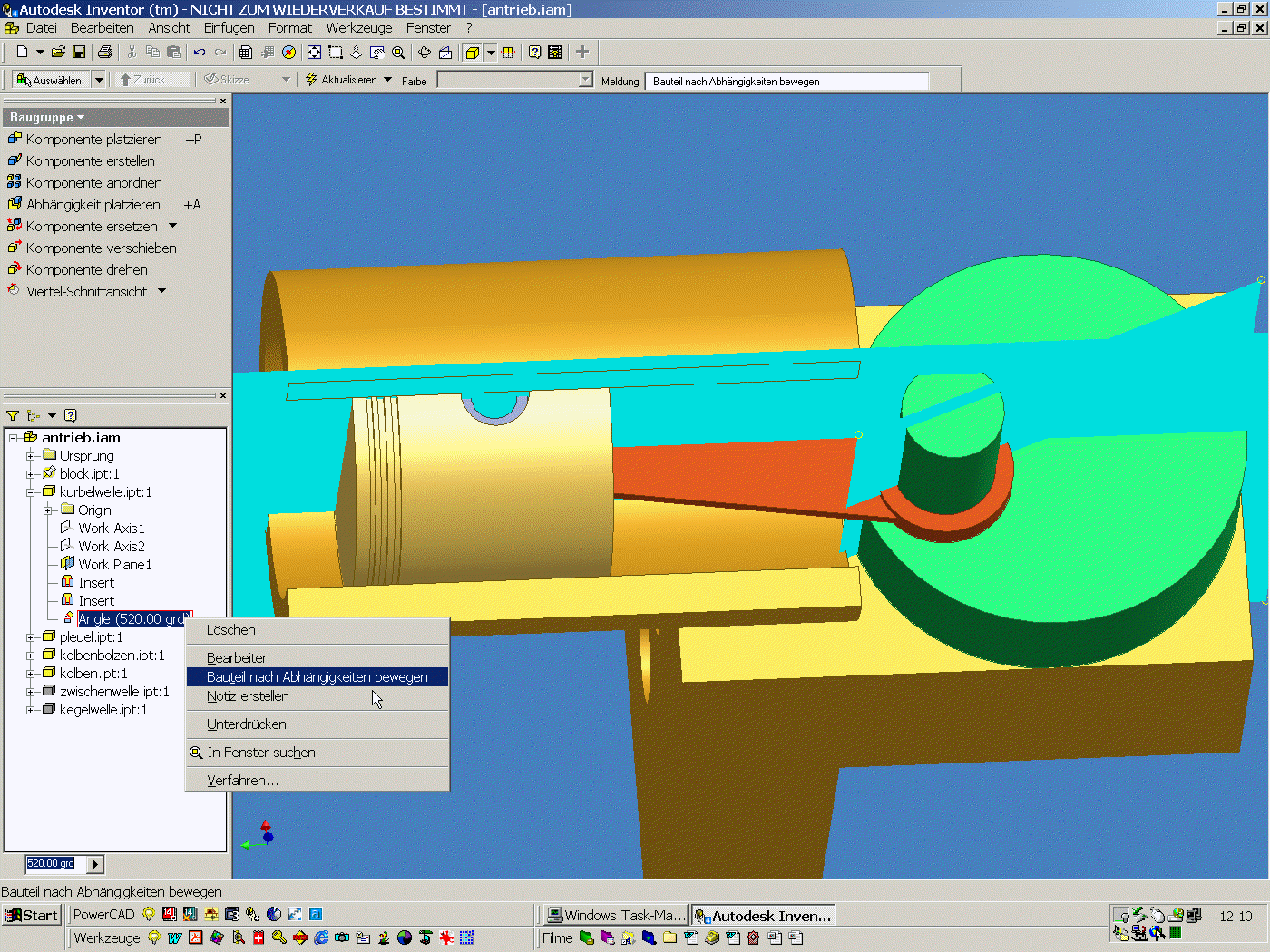This screenshot has width=1270, height=952.
Task: Click Komponente anordnen in the panel
Action: tap(85, 183)
